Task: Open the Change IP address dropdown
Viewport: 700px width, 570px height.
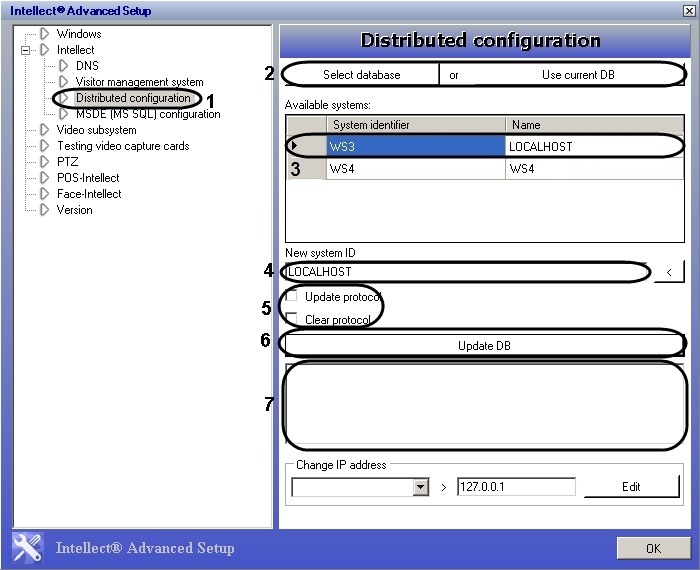Action: tap(421, 487)
